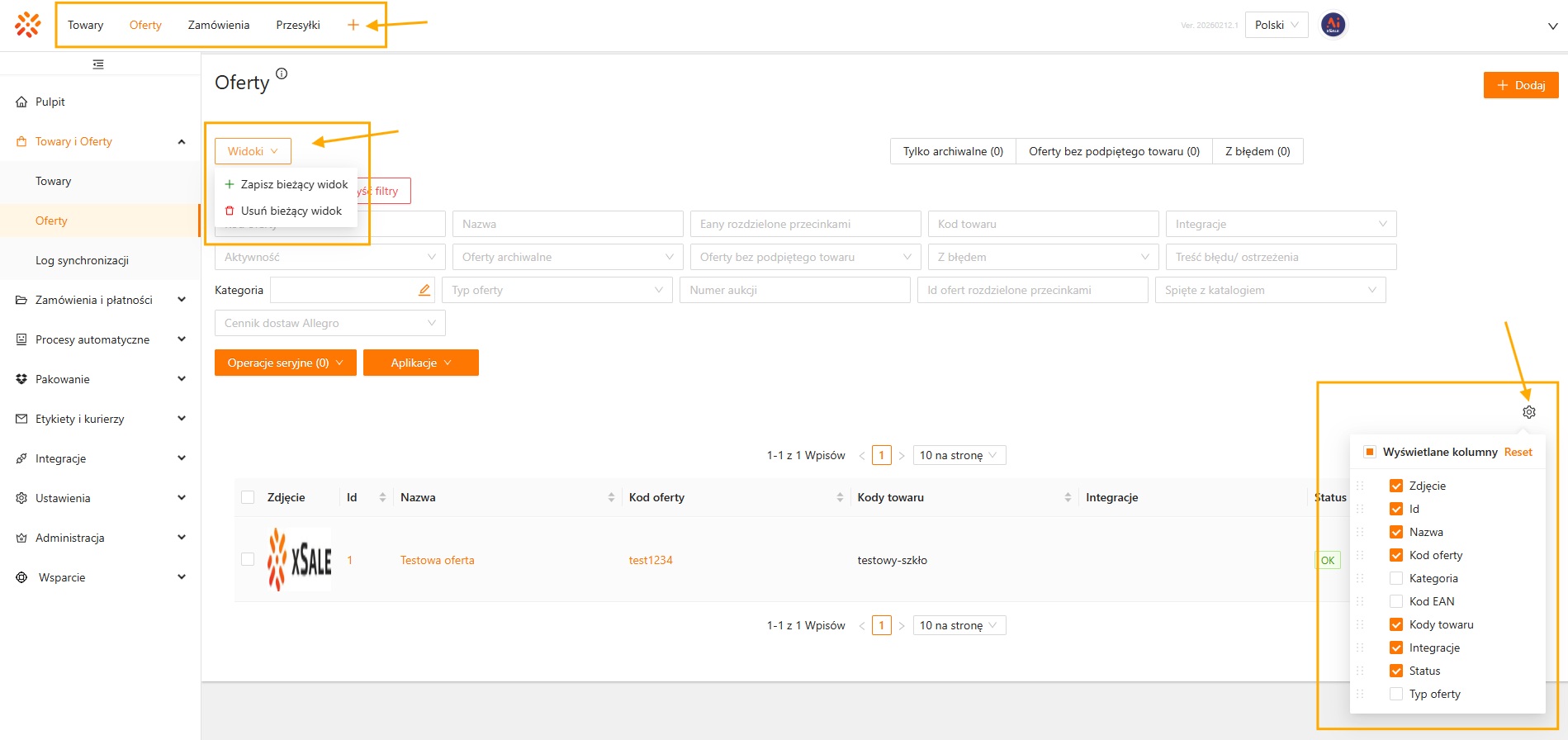This screenshot has width=1568, height=740.
Task: Open the Polski language selector
Action: coord(1276,25)
